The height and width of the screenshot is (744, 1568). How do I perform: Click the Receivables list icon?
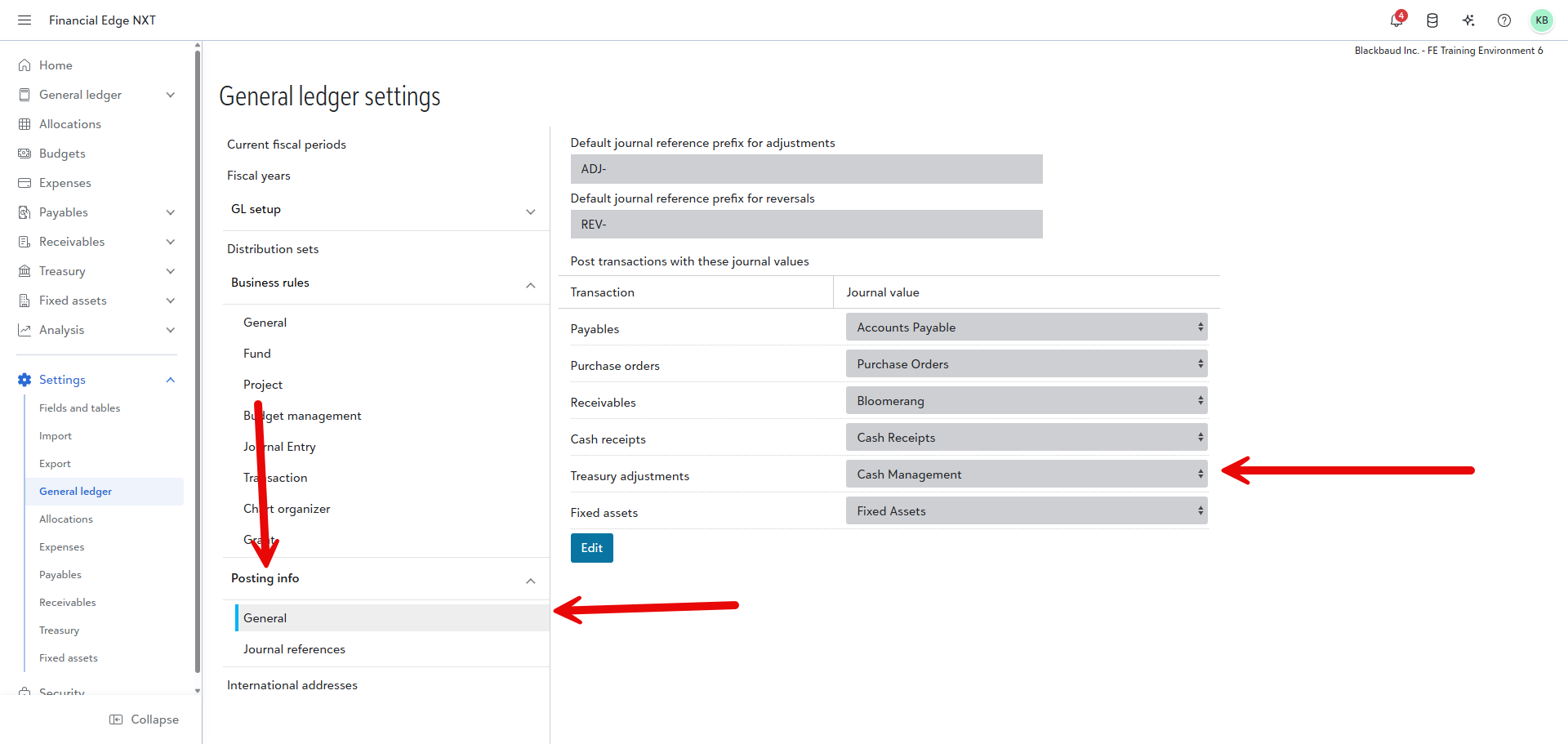click(24, 242)
